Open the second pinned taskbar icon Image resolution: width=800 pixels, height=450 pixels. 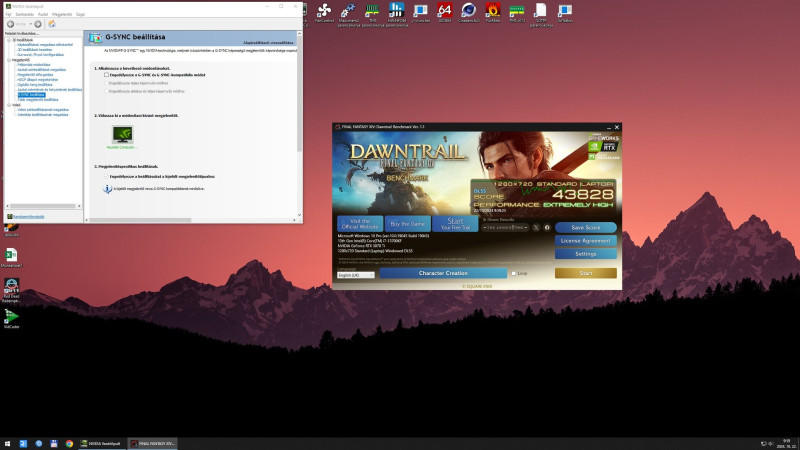click(23, 444)
